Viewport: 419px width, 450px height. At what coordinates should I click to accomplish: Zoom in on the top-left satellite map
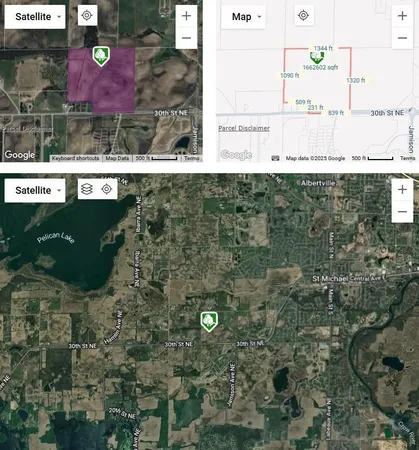[186, 16]
